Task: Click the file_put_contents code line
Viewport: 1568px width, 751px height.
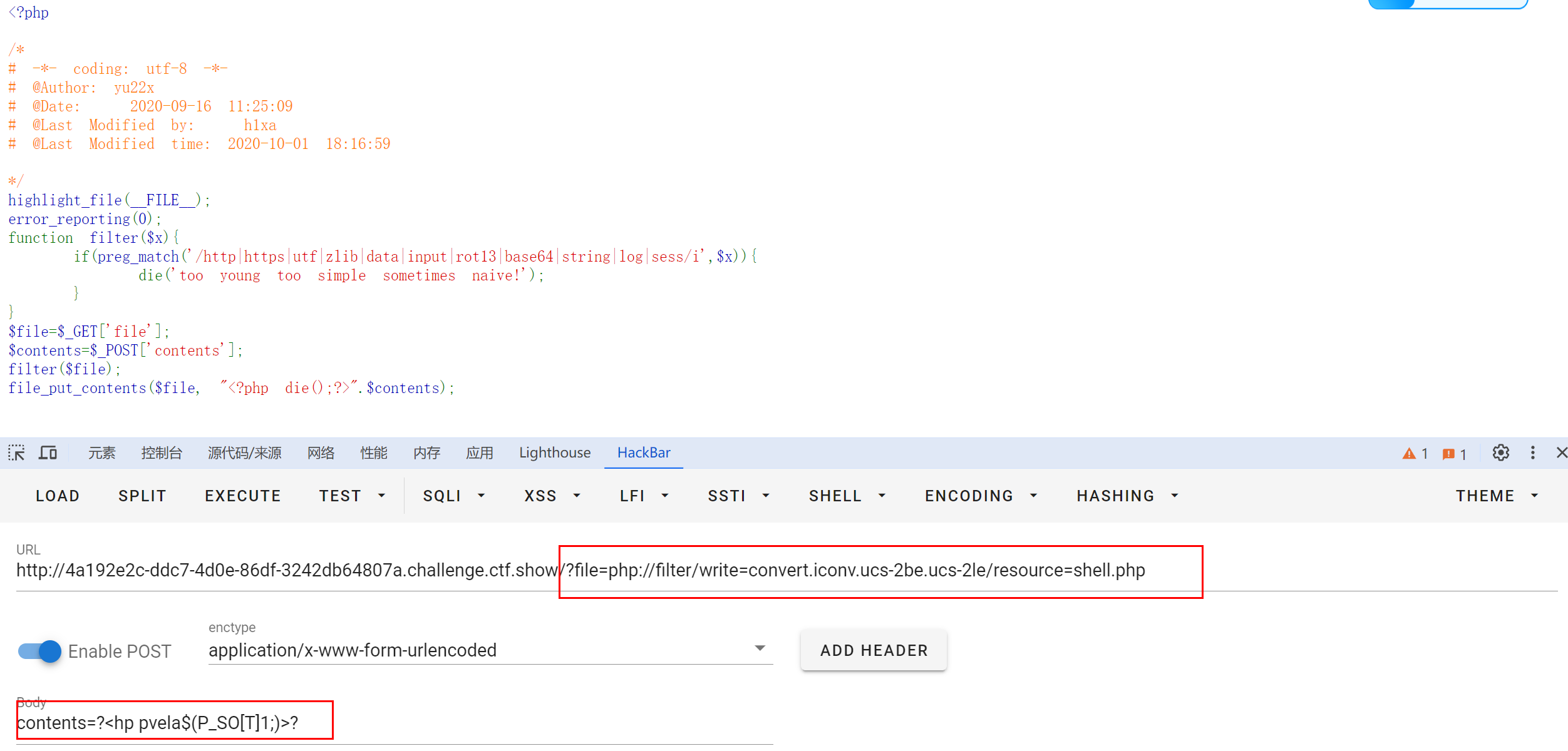Action: 232,388
